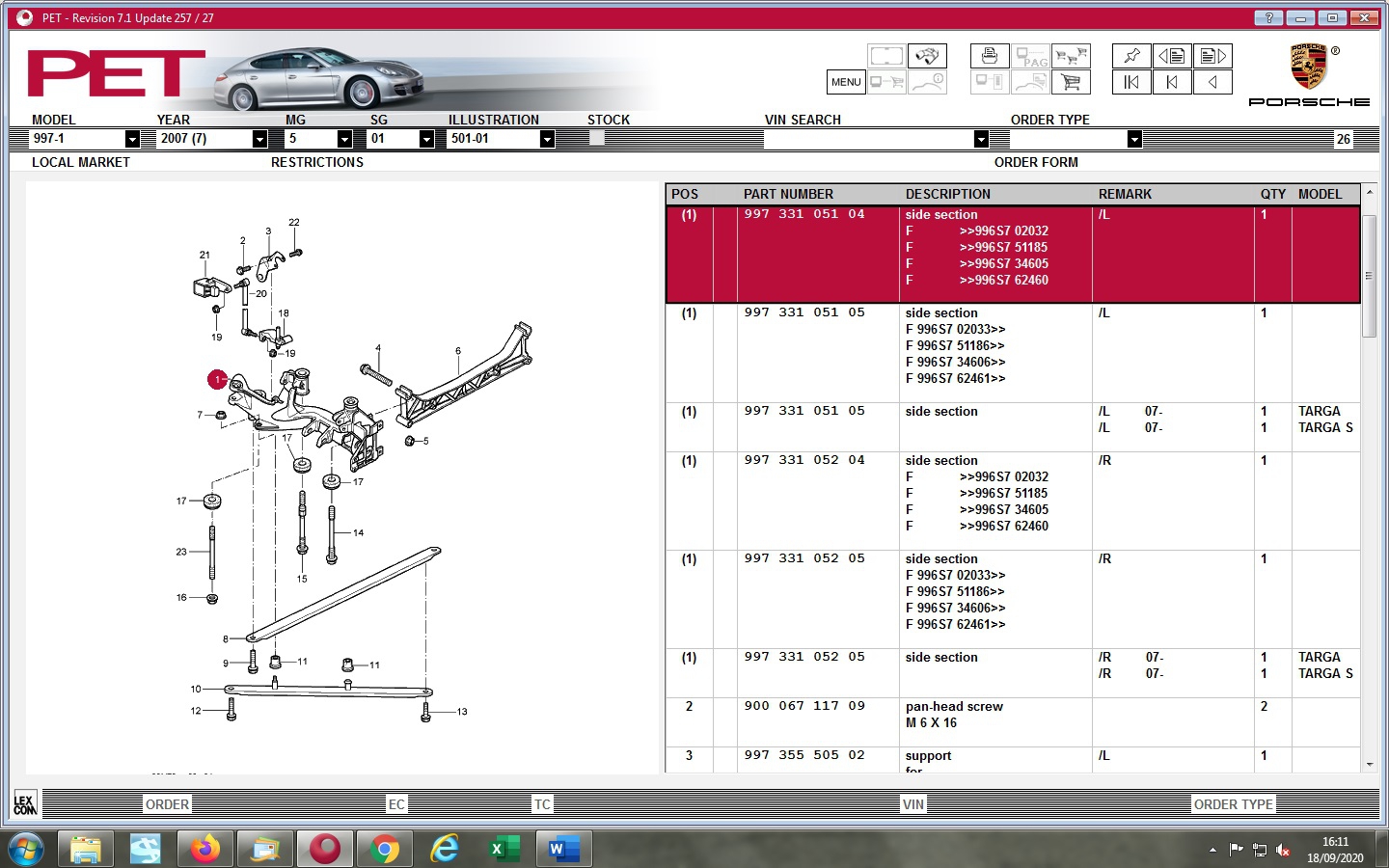
Task: Click the binoculars search icon
Action: (x=927, y=56)
